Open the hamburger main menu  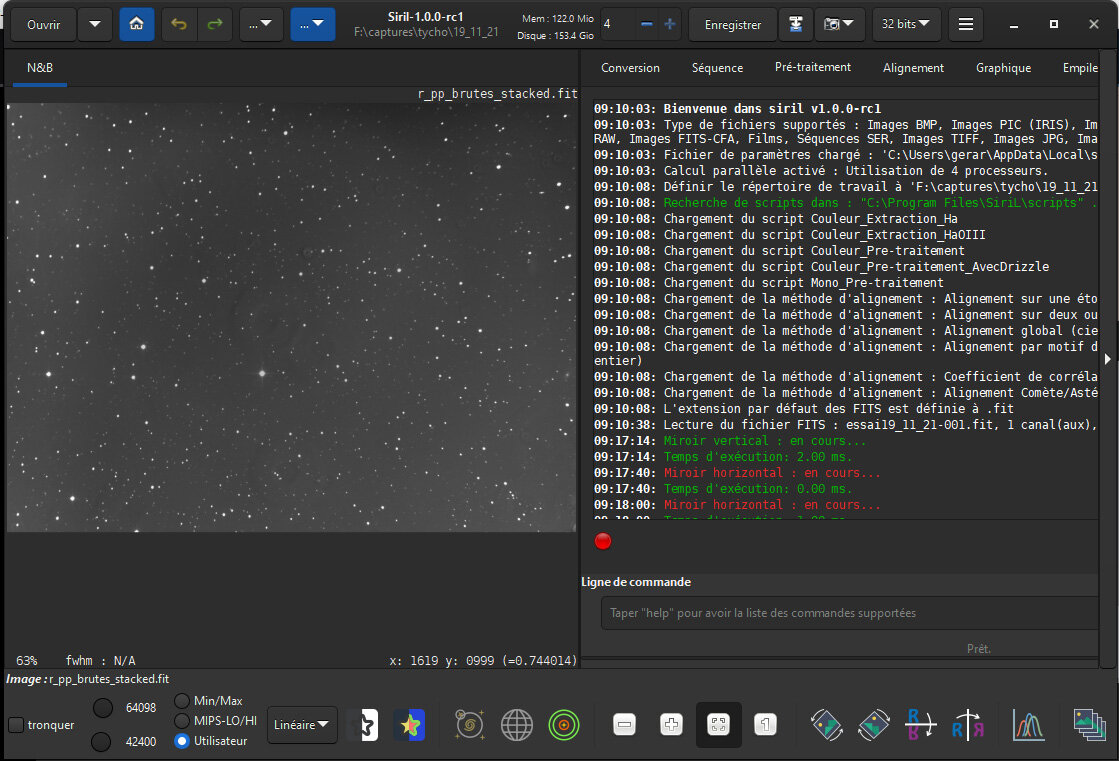(x=966, y=24)
